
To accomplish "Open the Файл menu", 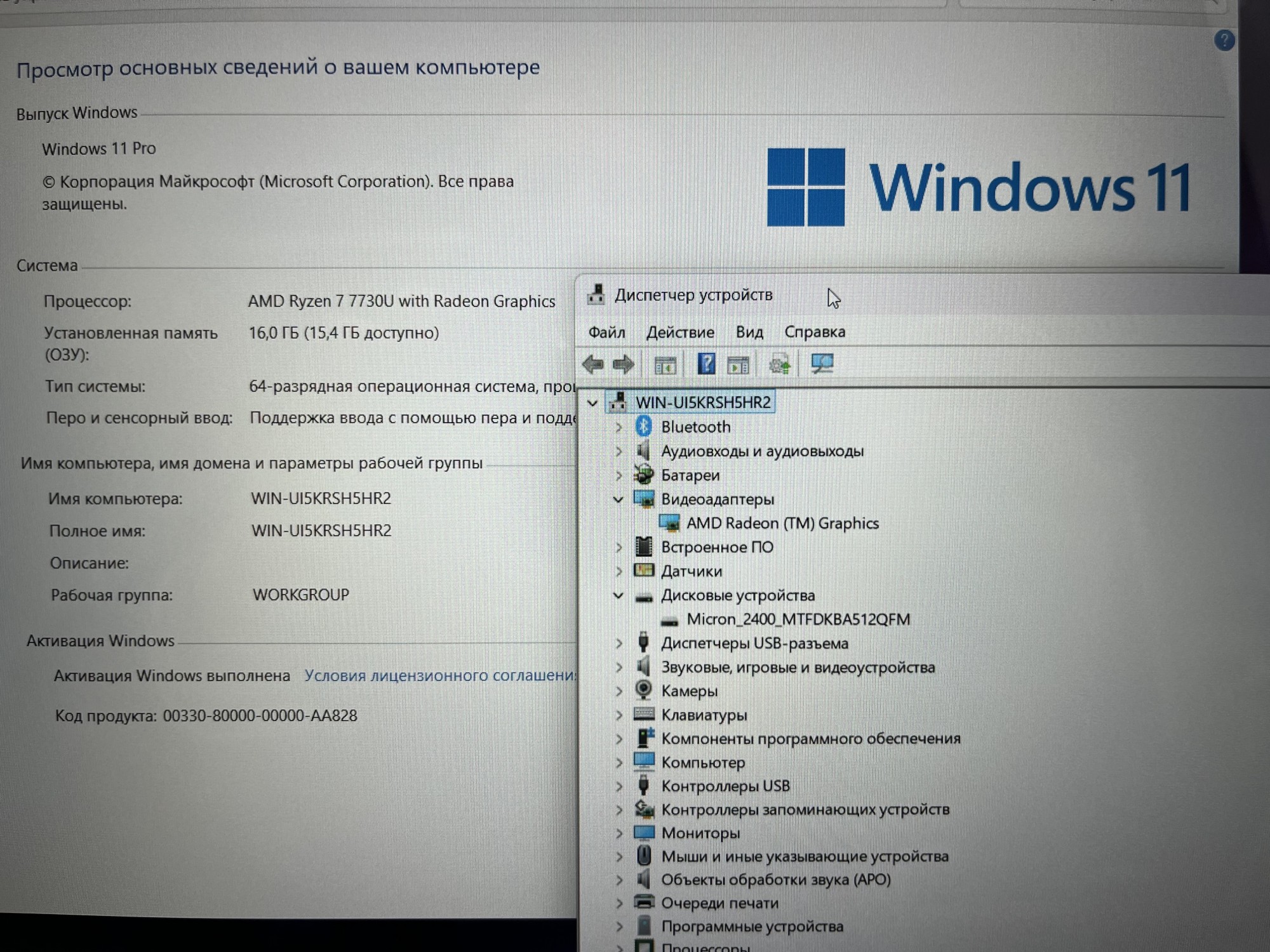I will point(606,333).
